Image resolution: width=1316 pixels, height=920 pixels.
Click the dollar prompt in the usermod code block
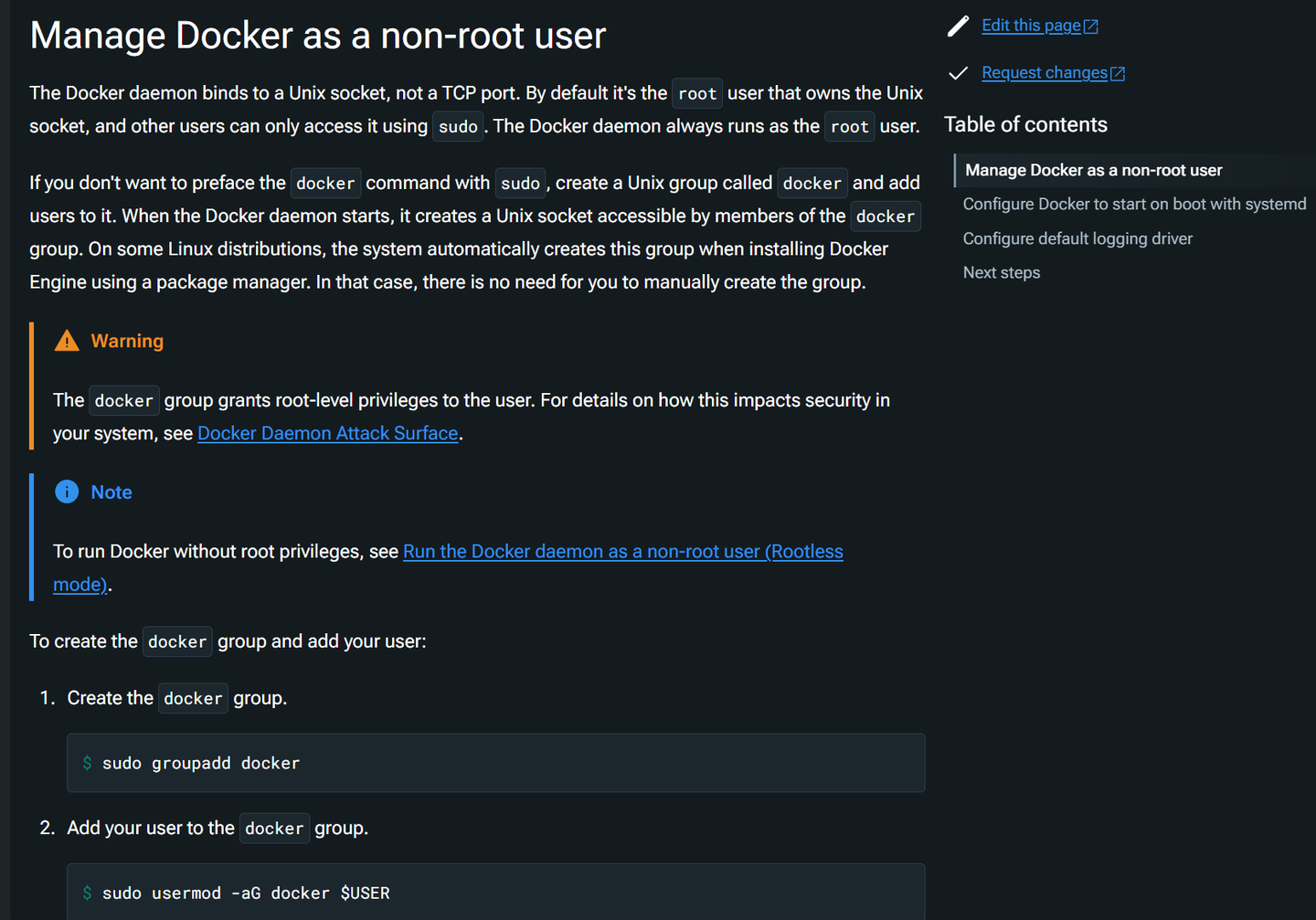pos(87,893)
